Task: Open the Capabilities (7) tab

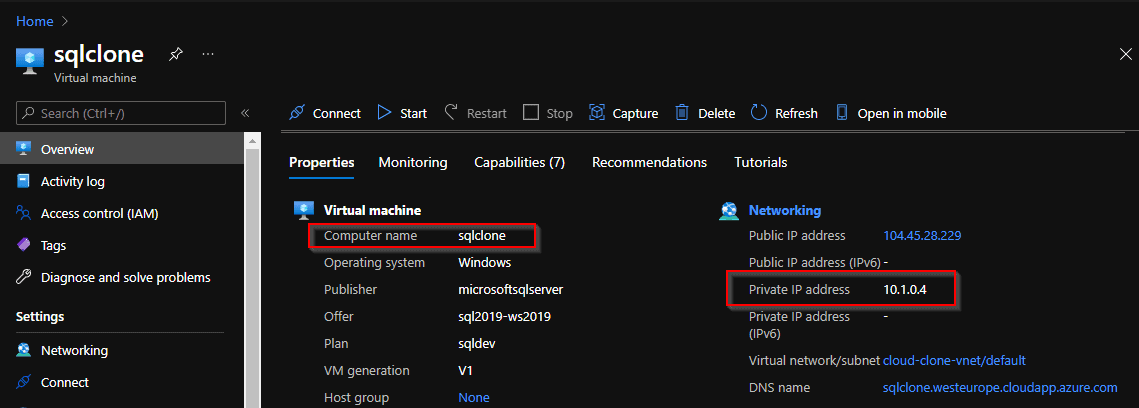Action: [519, 163]
